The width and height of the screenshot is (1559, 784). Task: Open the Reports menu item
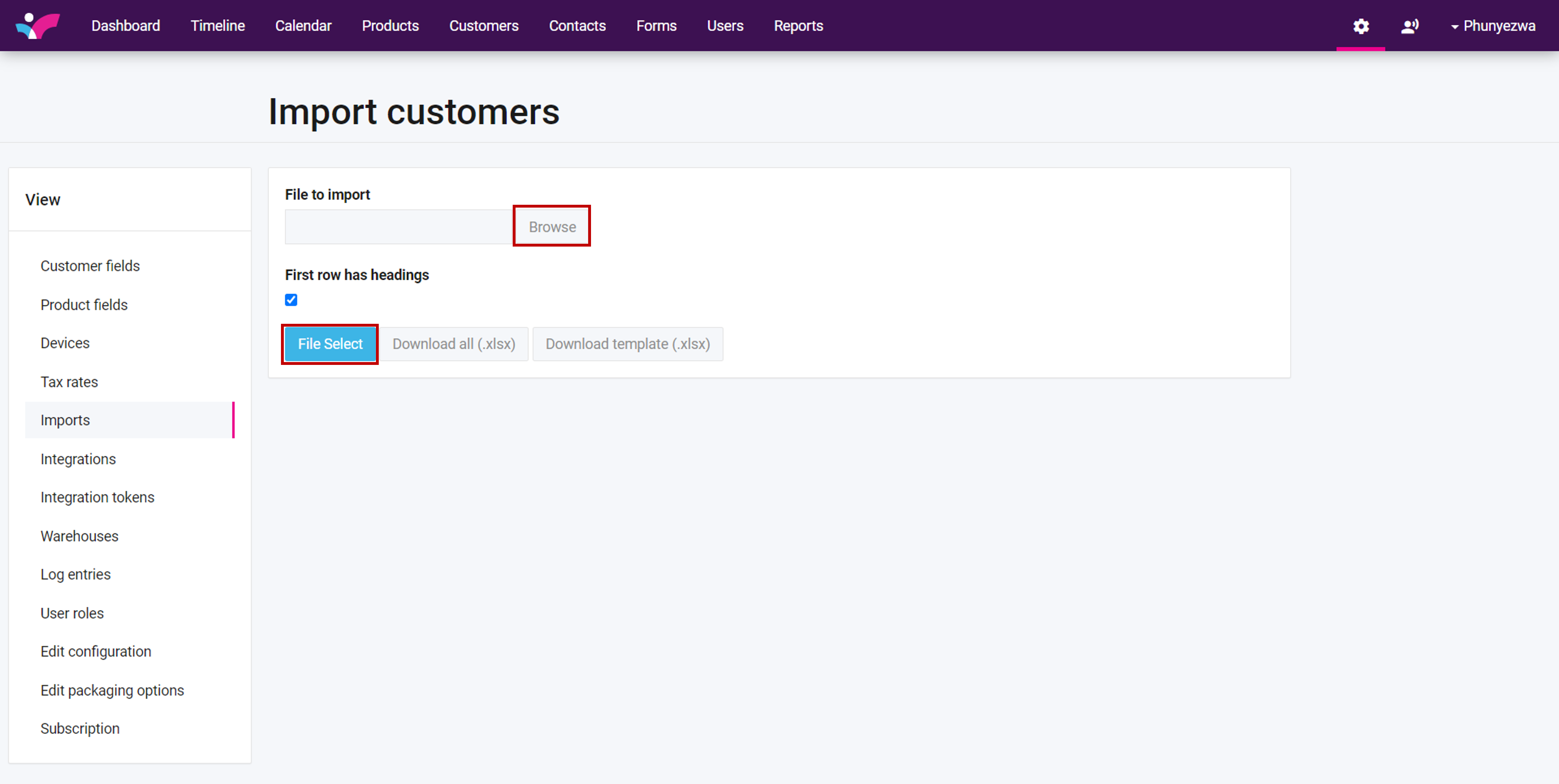798,26
